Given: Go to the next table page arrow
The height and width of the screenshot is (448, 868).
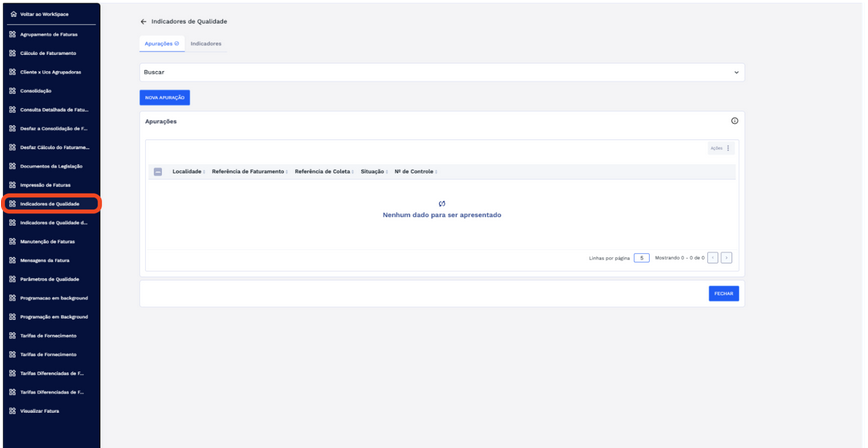Looking at the screenshot, I should tap(726, 258).
